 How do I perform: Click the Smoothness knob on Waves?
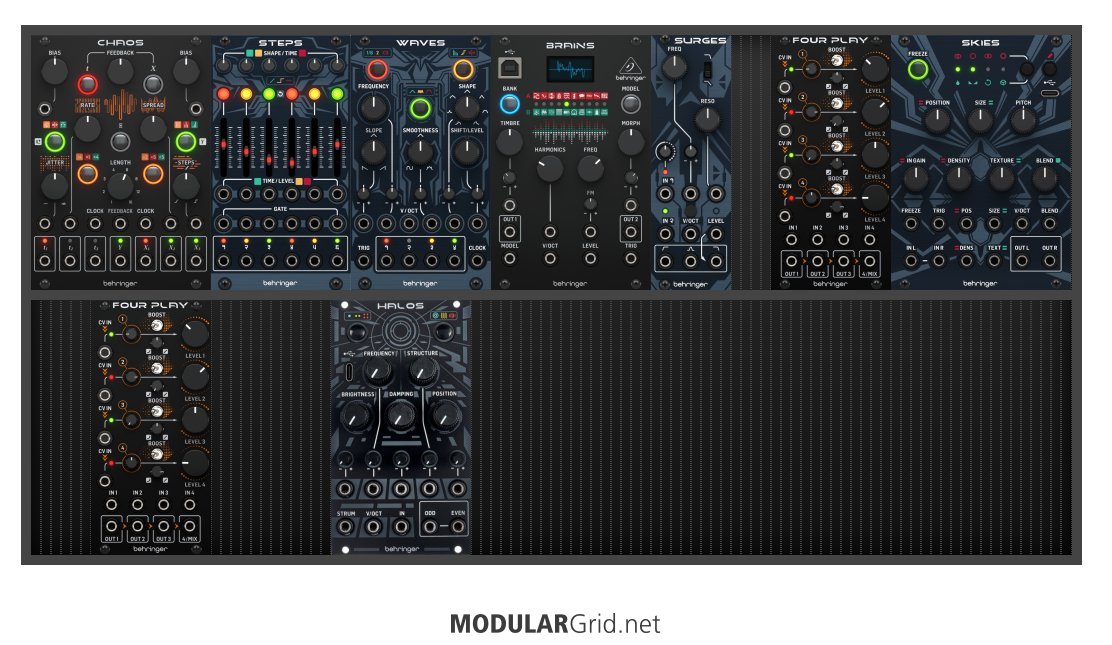tap(420, 153)
